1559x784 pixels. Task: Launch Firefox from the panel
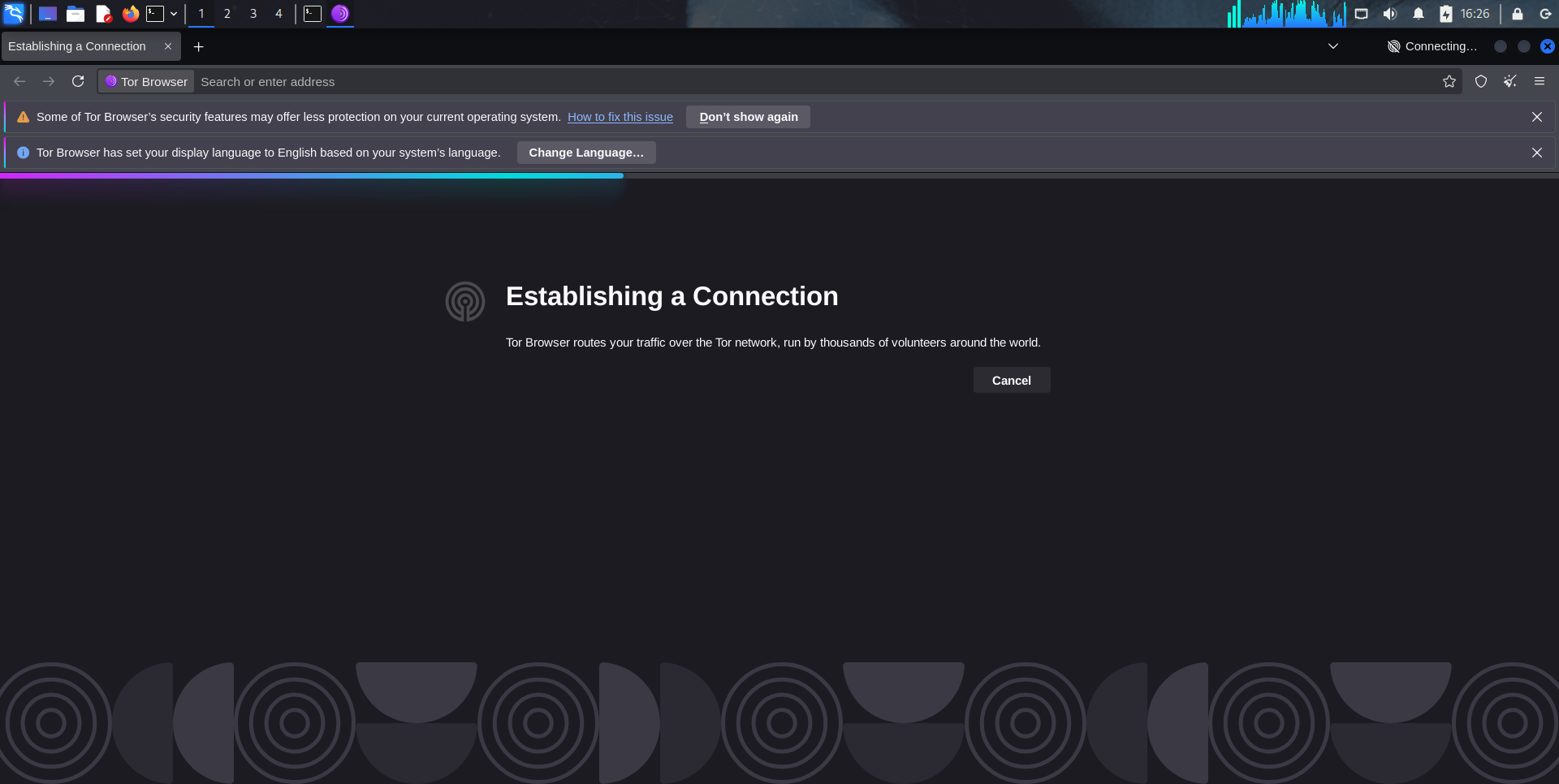pyautogui.click(x=130, y=14)
